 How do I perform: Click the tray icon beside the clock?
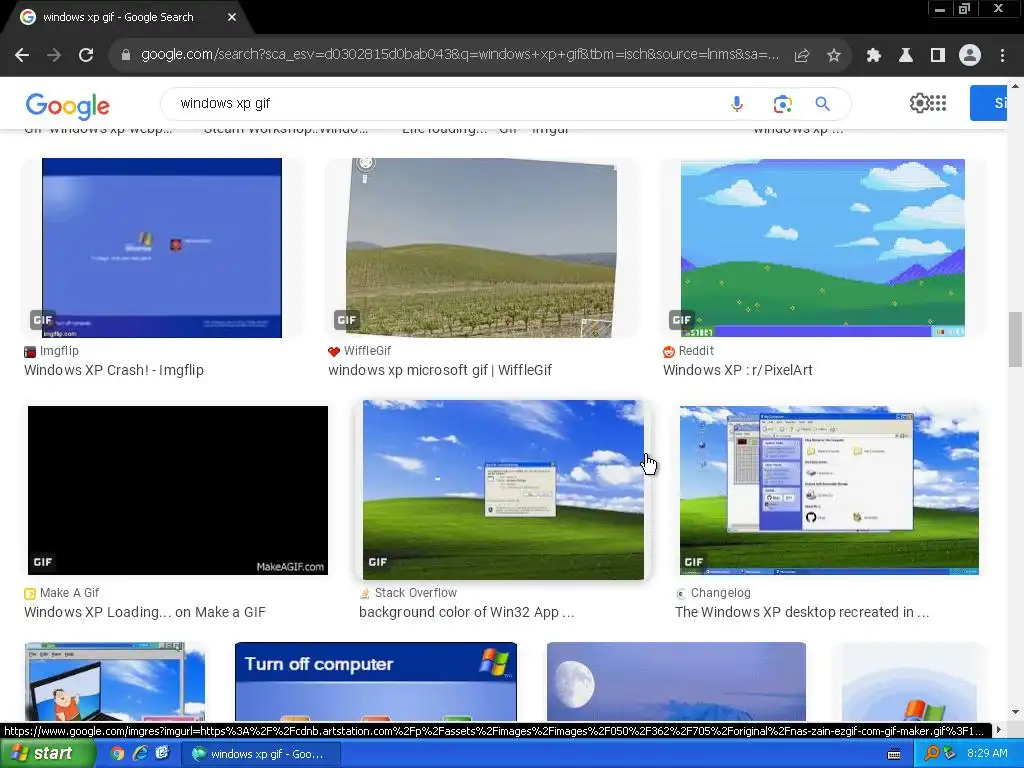coord(950,754)
